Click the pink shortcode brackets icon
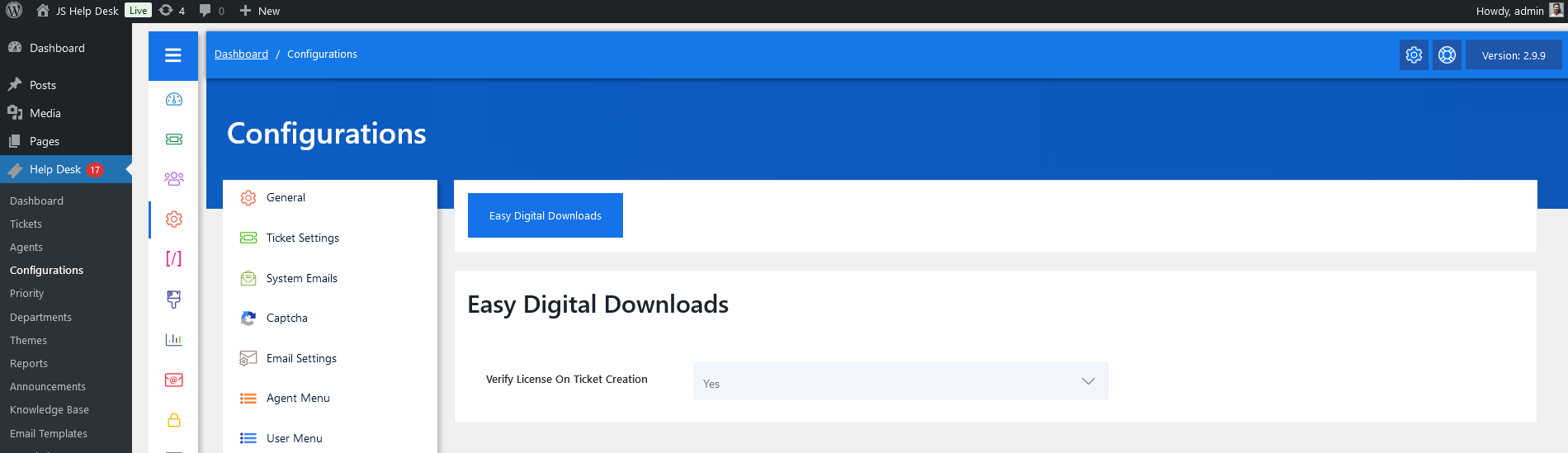The height and width of the screenshot is (453, 1568). (x=173, y=259)
